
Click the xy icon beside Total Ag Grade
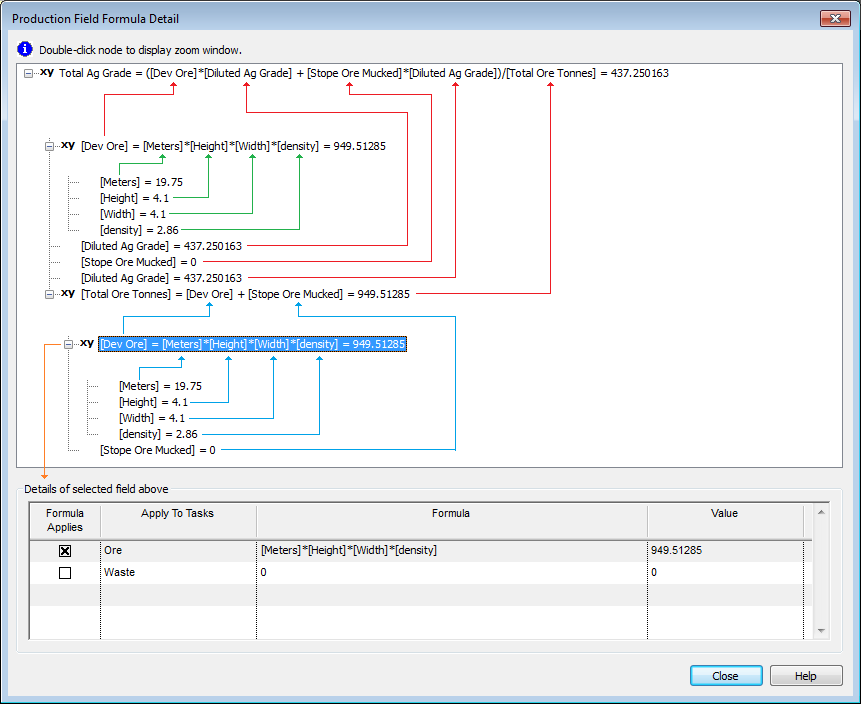pyautogui.click(x=47, y=73)
